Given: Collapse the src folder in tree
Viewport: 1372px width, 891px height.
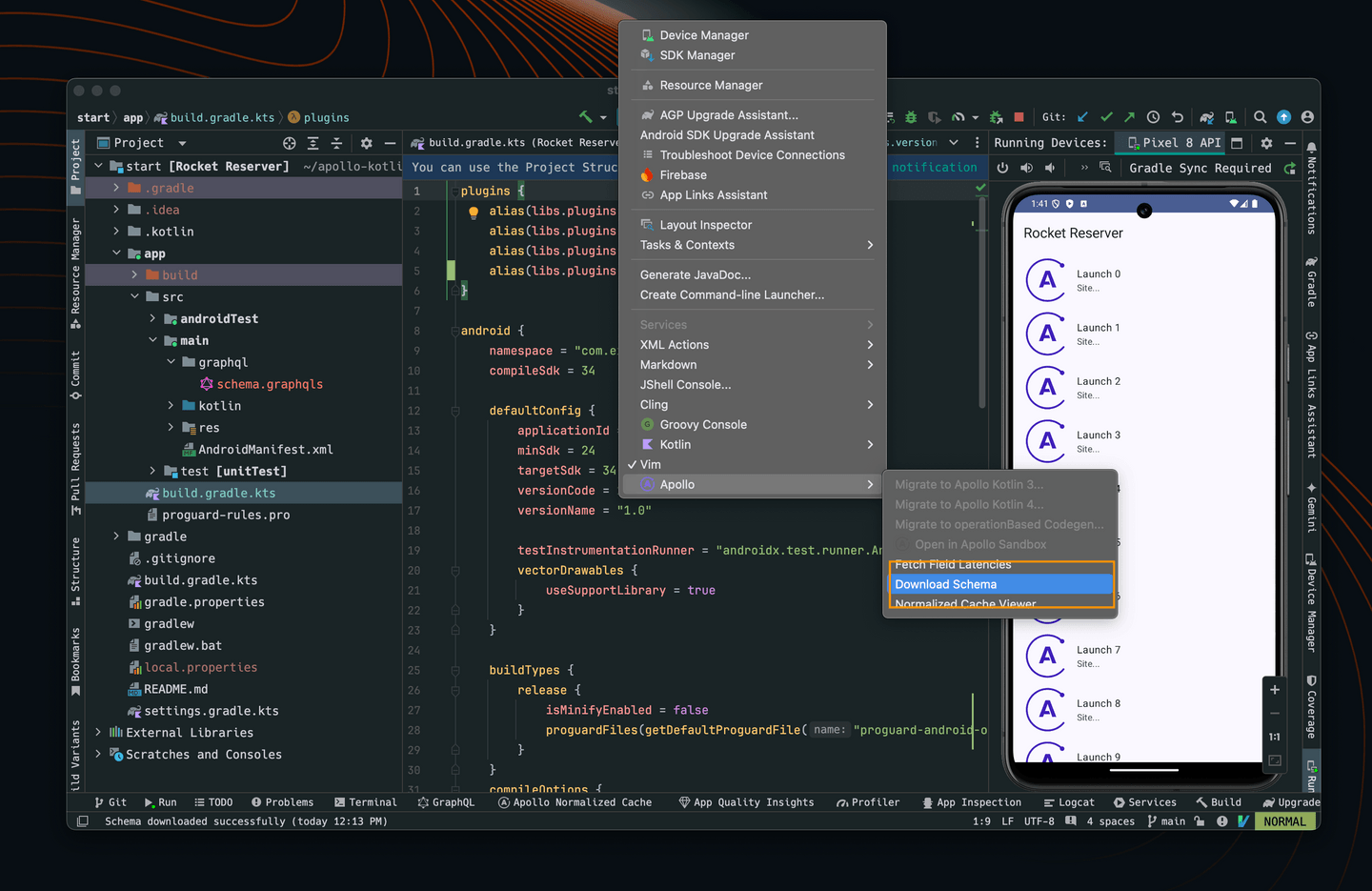Looking at the screenshot, I should pyautogui.click(x=135, y=297).
